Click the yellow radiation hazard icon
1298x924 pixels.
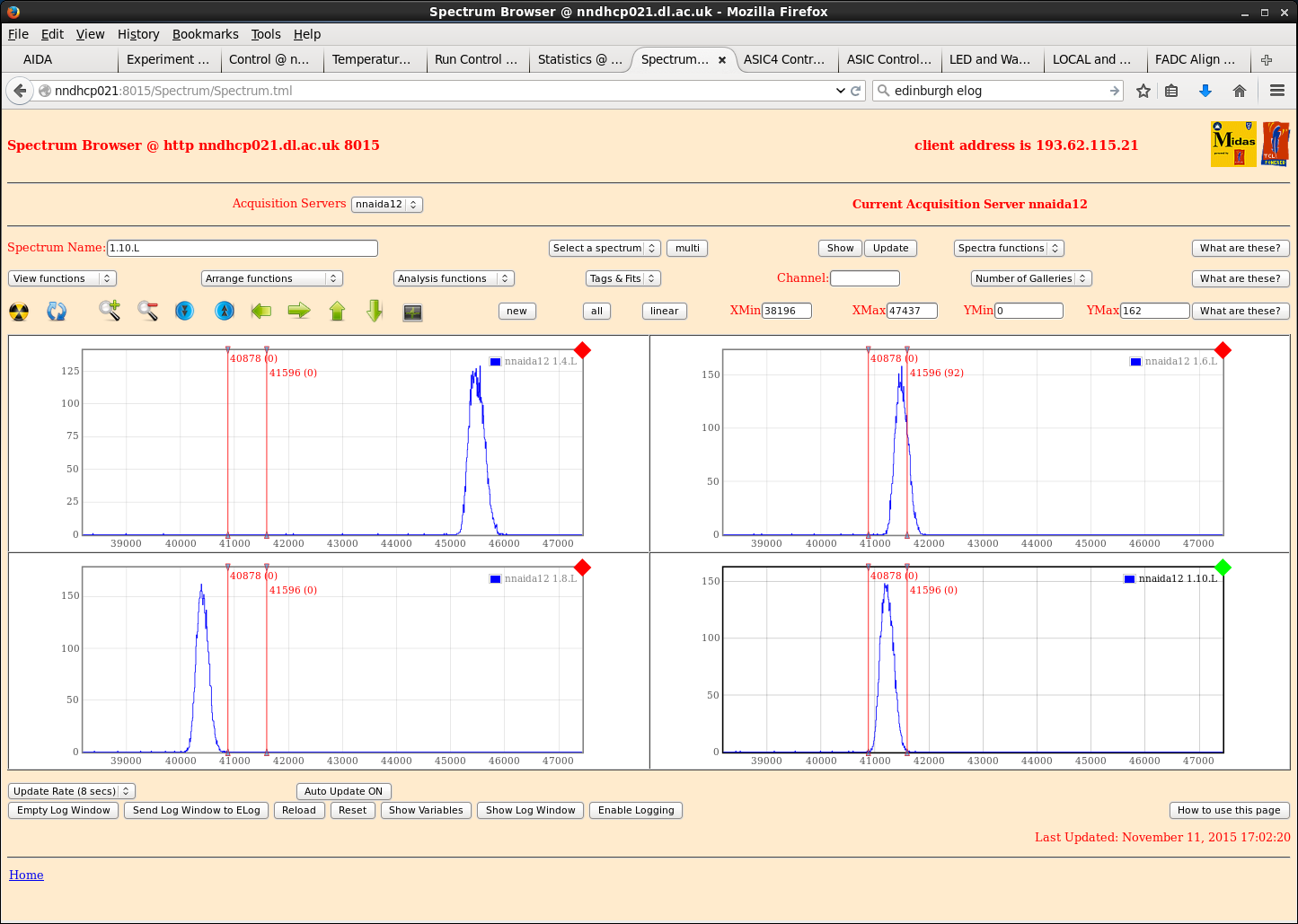coord(19,312)
